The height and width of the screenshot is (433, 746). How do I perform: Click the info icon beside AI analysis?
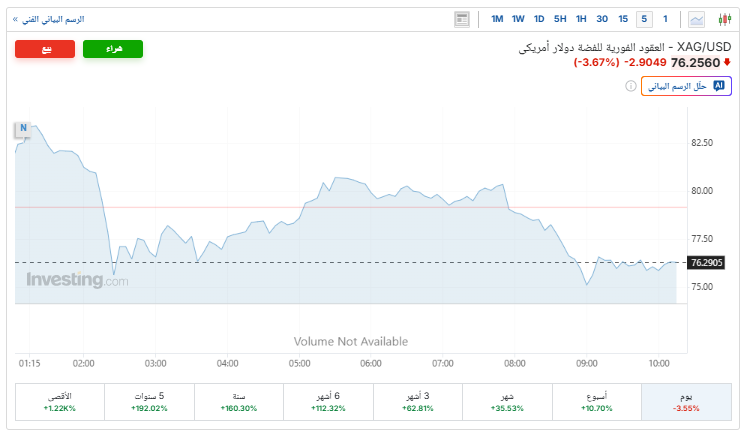(631, 86)
